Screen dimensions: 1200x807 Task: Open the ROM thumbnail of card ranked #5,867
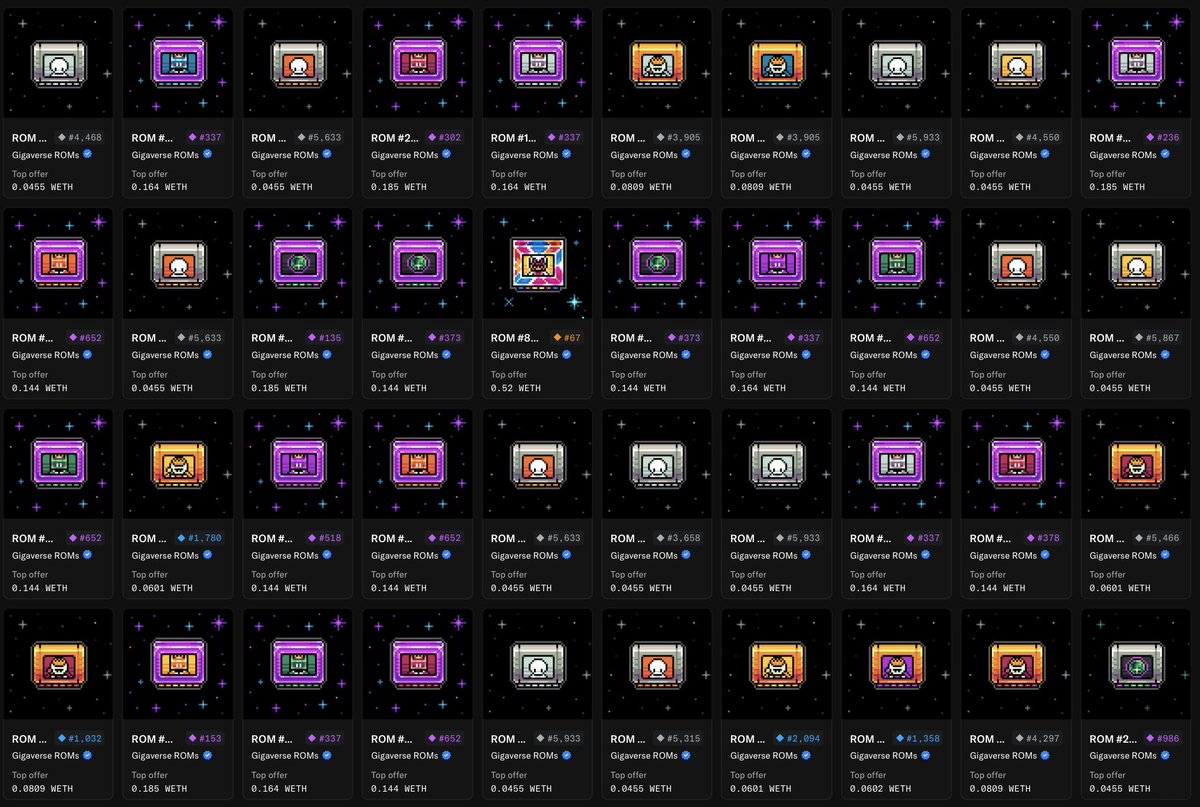pyautogui.click(x=1135, y=264)
